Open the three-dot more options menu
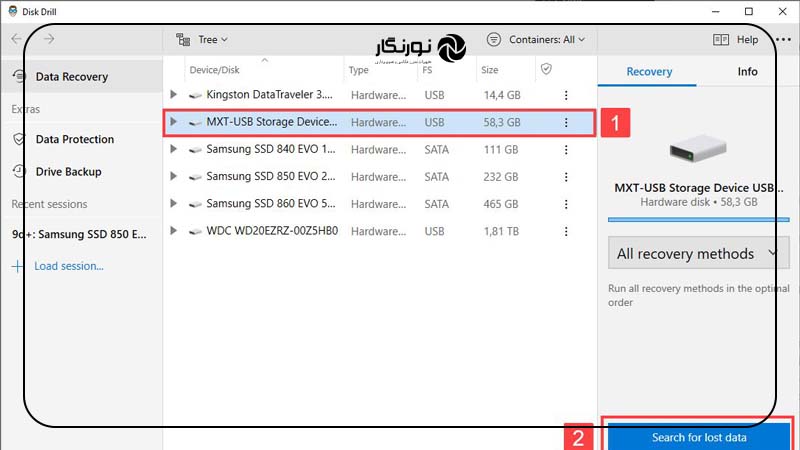The image size is (800, 450). pyautogui.click(x=783, y=39)
